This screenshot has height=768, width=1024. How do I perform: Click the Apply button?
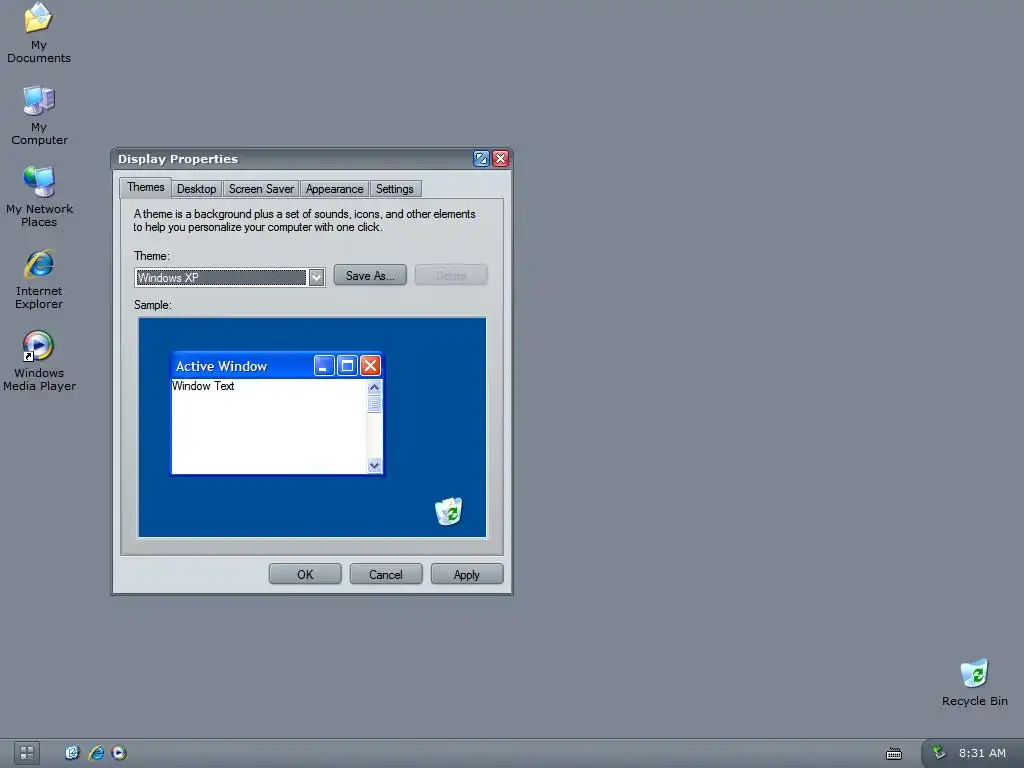(x=467, y=575)
